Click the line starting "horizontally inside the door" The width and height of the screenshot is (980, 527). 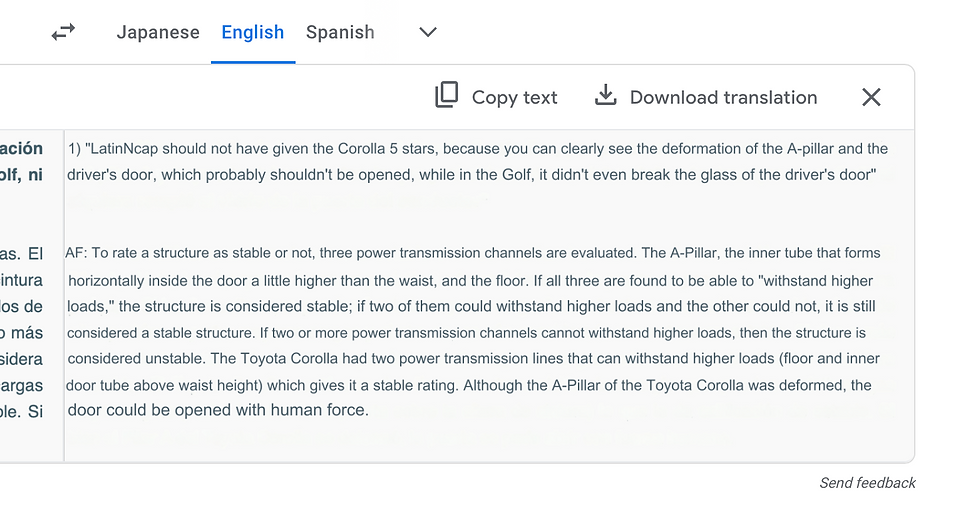click(x=470, y=281)
